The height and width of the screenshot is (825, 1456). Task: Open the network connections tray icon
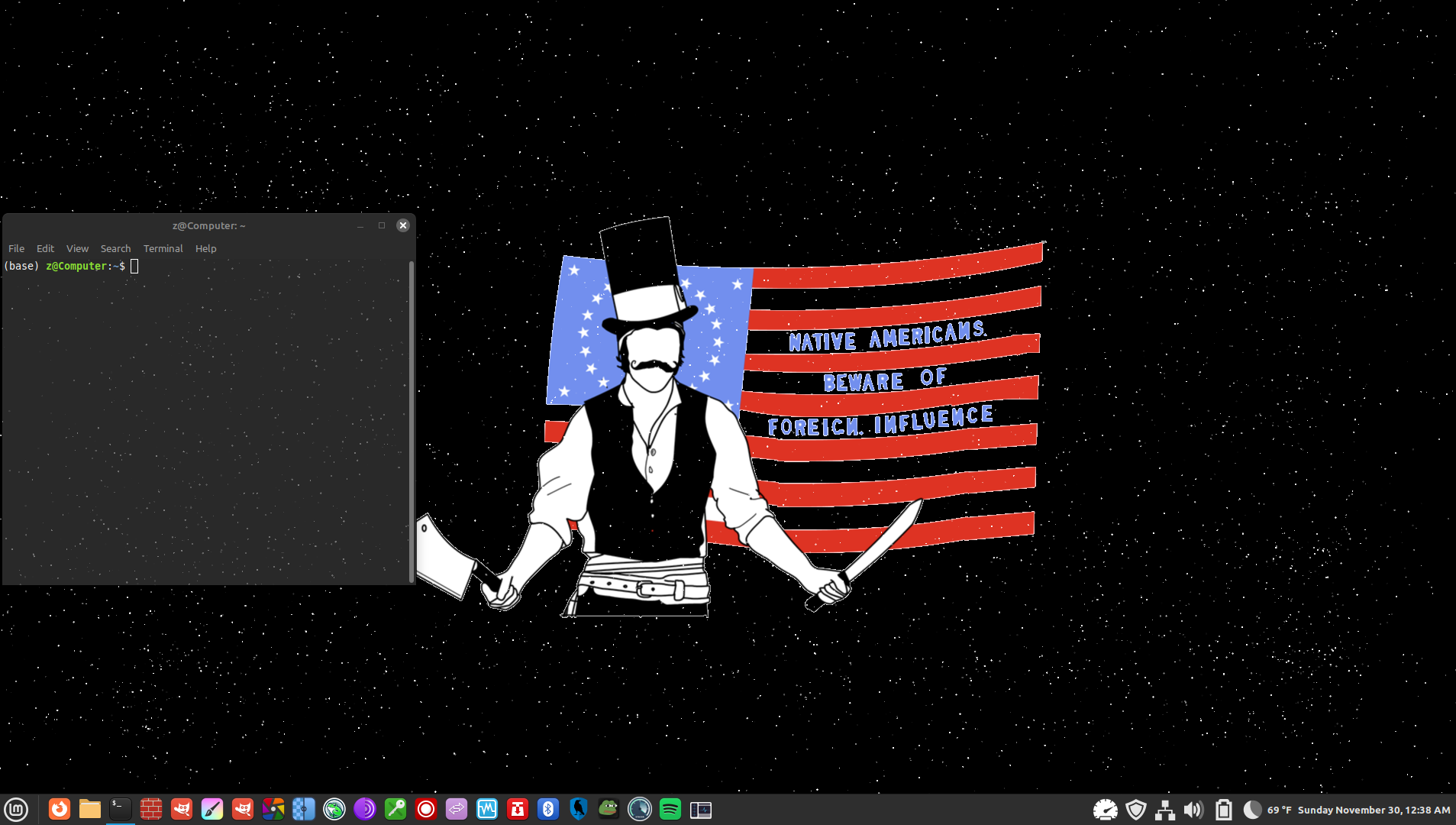tap(1165, 810)
